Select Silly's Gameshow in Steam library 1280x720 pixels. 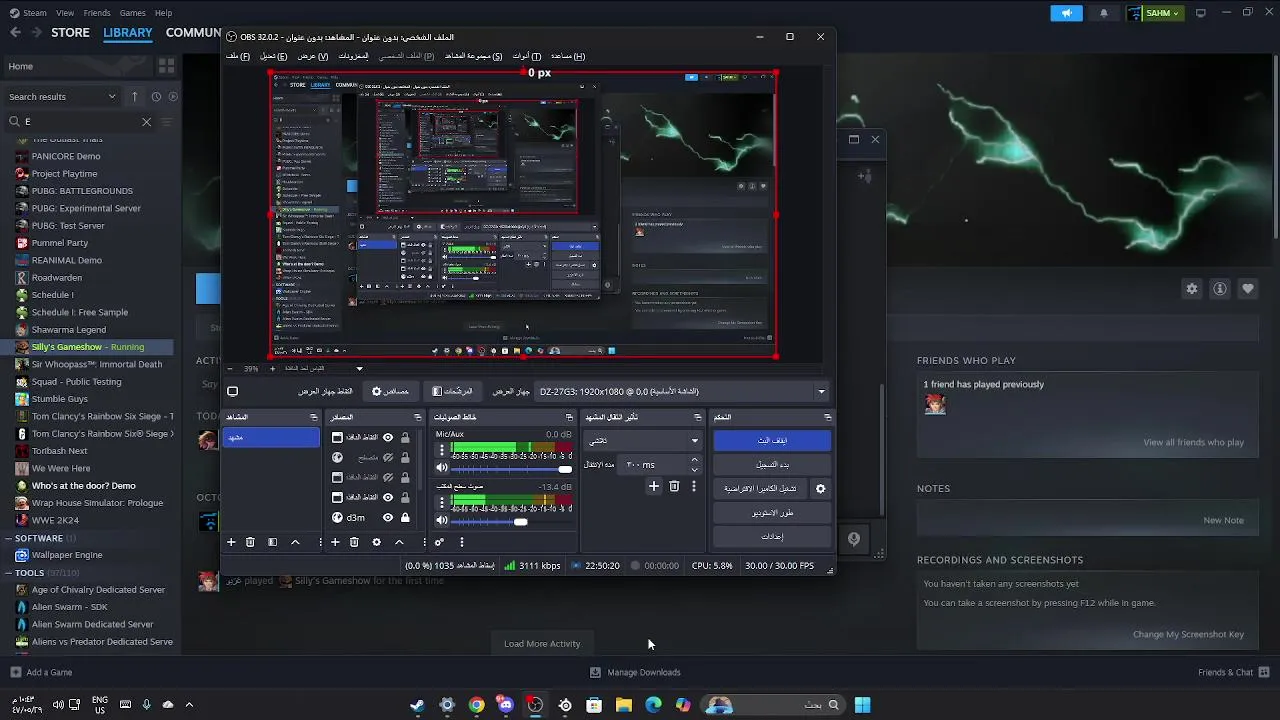(88, 347)
